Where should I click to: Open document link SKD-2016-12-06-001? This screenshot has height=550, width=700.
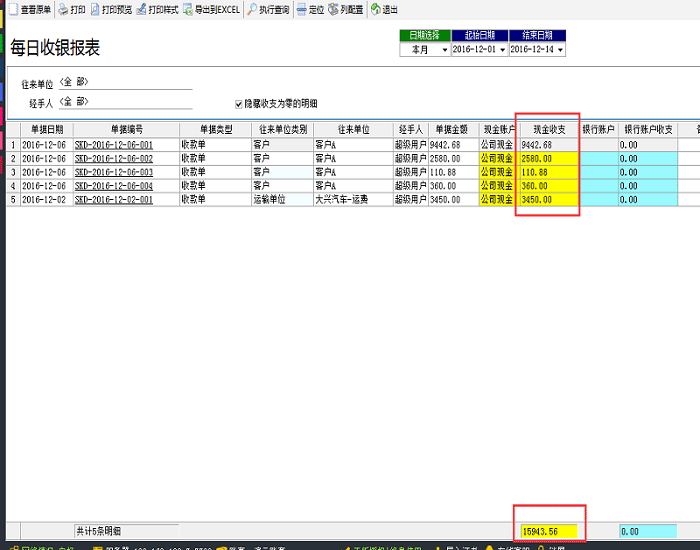click(x=114, y=145)
